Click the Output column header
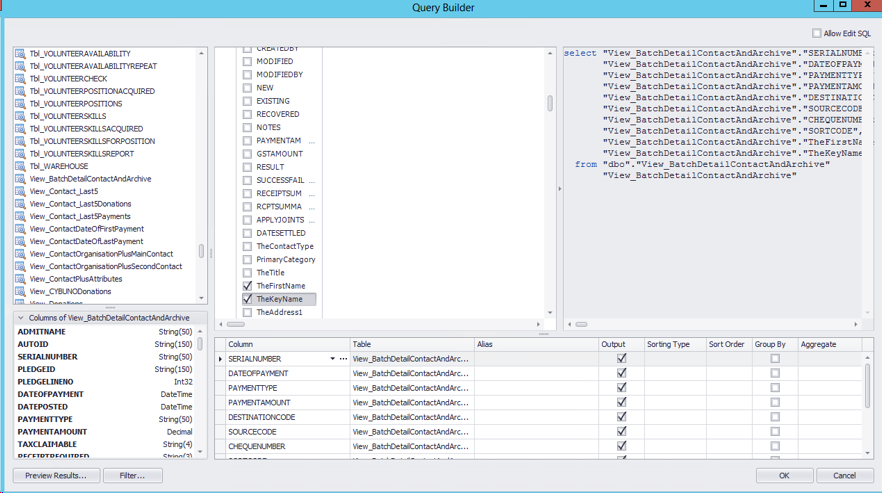Viewport: 882px width, 493px height. (x=621, y=344)
